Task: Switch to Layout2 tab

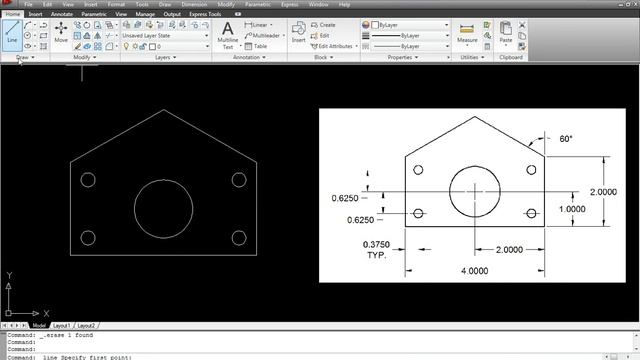Action: click(86, 326)
